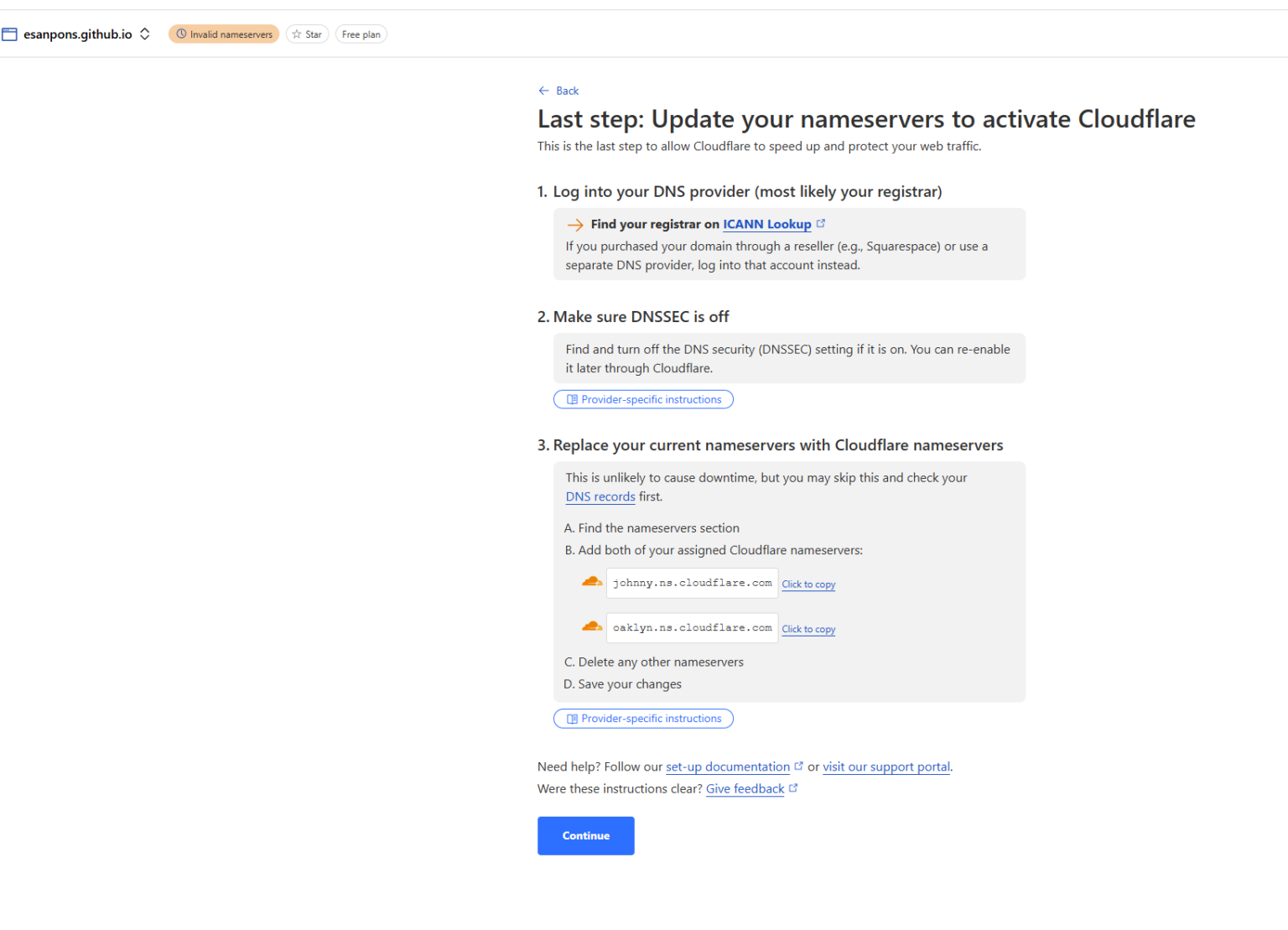1288x930 pixels.
Task: Go back using the Back link
Action: (558, 91)
